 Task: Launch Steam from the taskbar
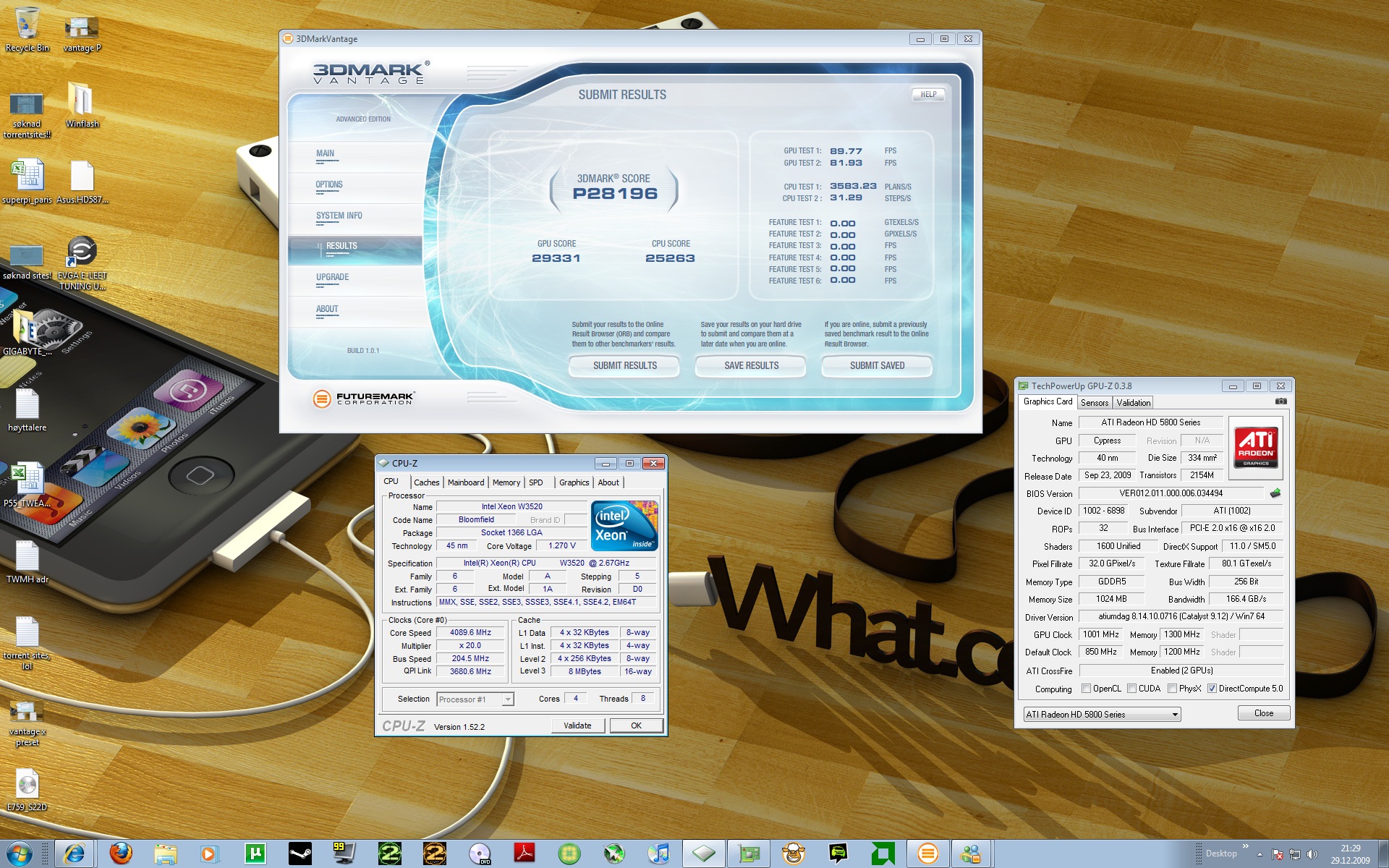tap(300, 854)
